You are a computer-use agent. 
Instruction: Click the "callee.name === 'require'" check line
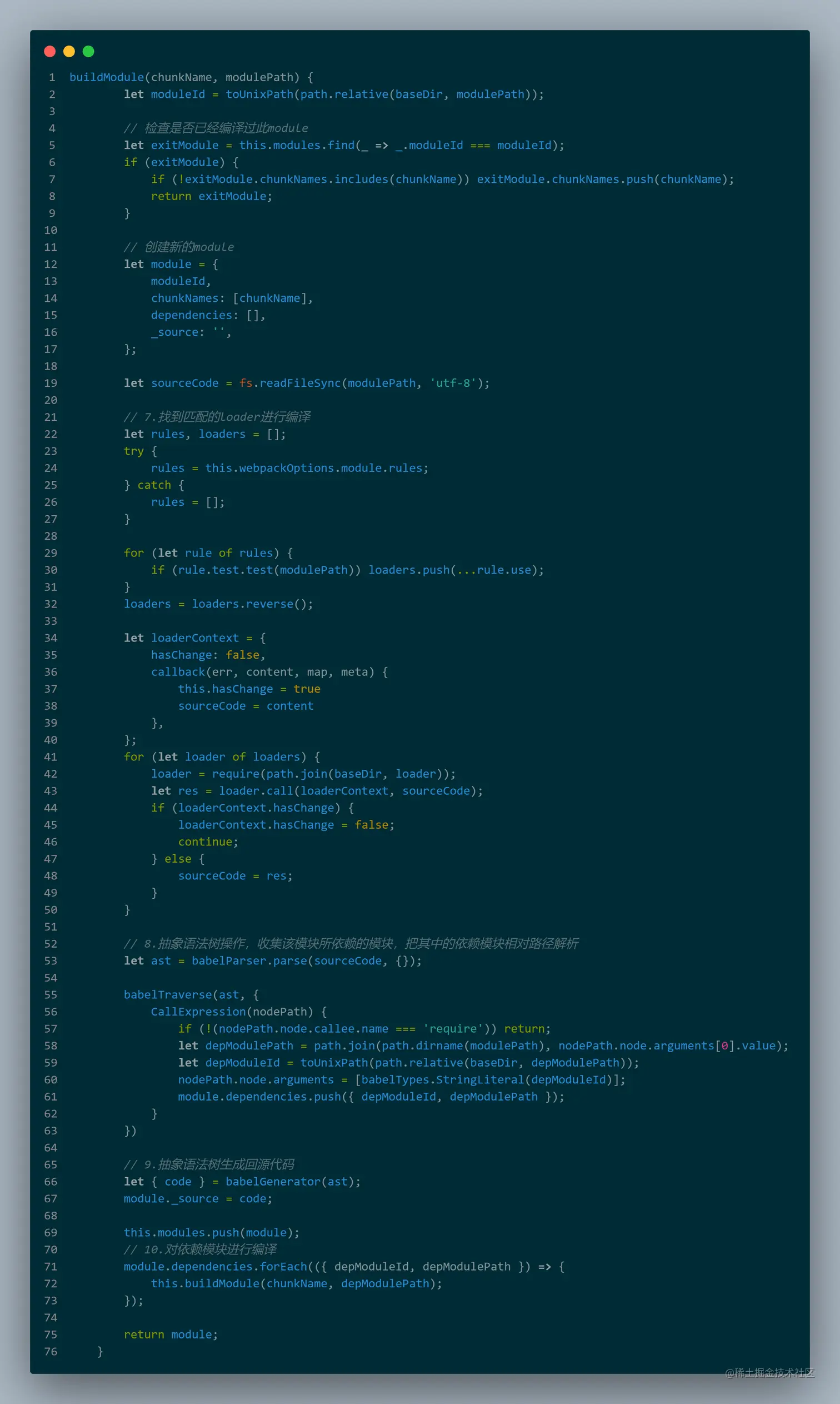point(364,1028)
